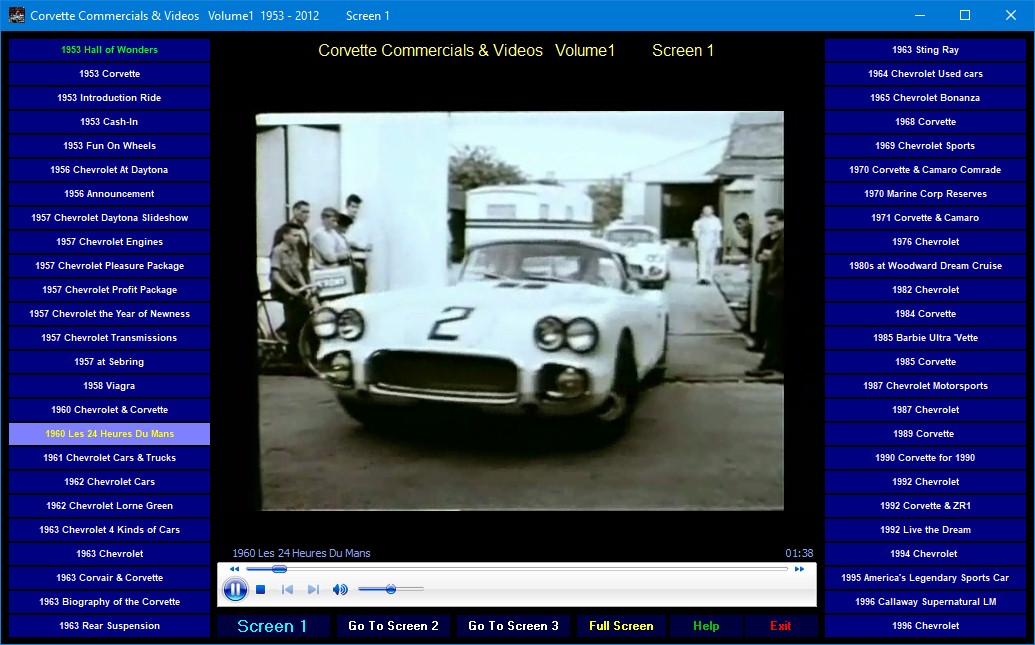This screenshot has width=1035, height=645.
Task: Open the Help button
Action: (x=706, y=626)
